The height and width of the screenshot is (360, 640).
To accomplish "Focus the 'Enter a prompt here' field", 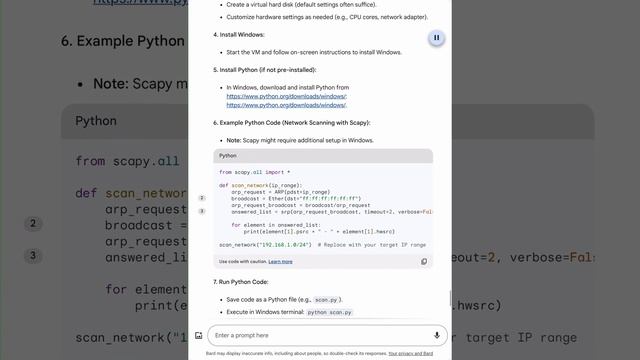I will coord(327,336).
